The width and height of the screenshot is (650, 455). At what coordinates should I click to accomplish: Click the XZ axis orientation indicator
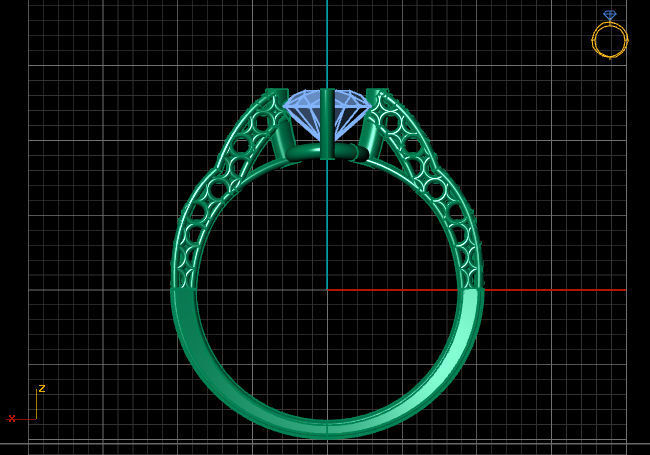[x=27, y=404]
